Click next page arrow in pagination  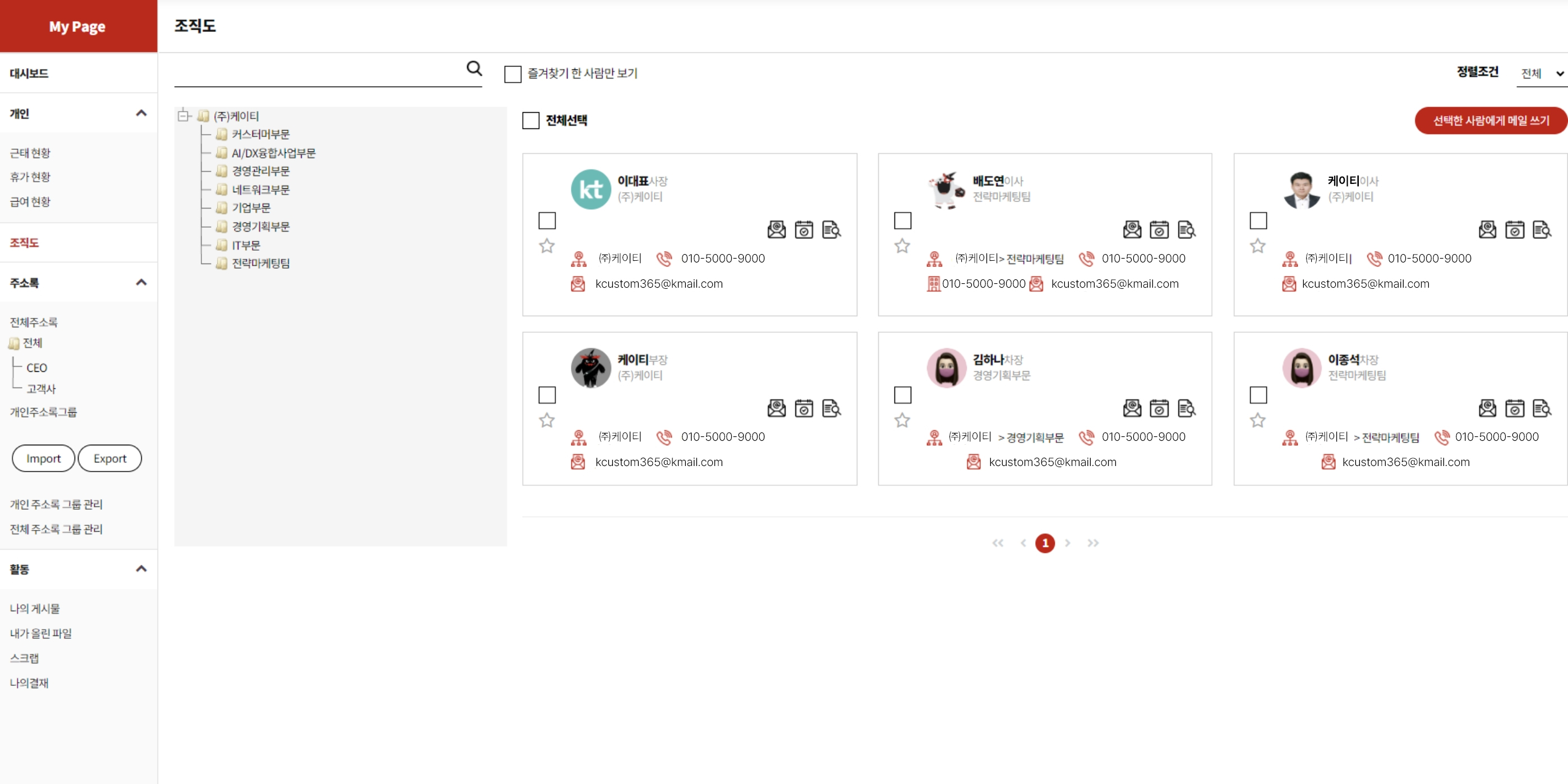pos(1068,543)
